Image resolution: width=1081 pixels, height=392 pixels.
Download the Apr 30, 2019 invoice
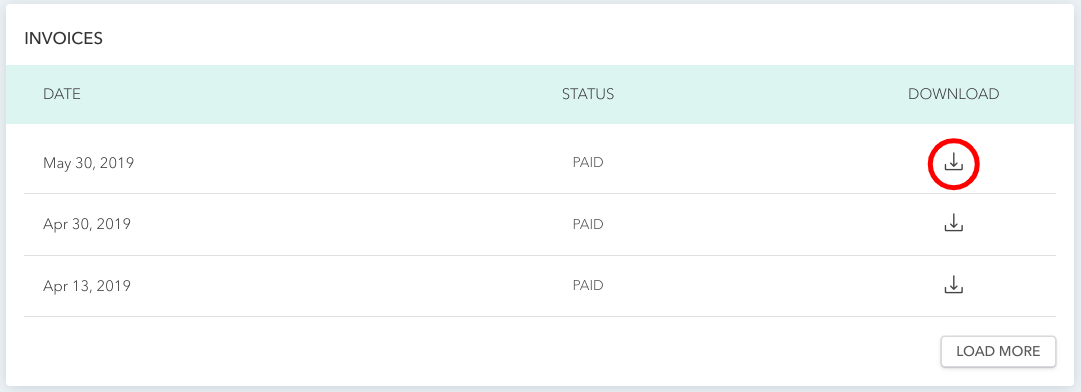[x=953, y=223]
